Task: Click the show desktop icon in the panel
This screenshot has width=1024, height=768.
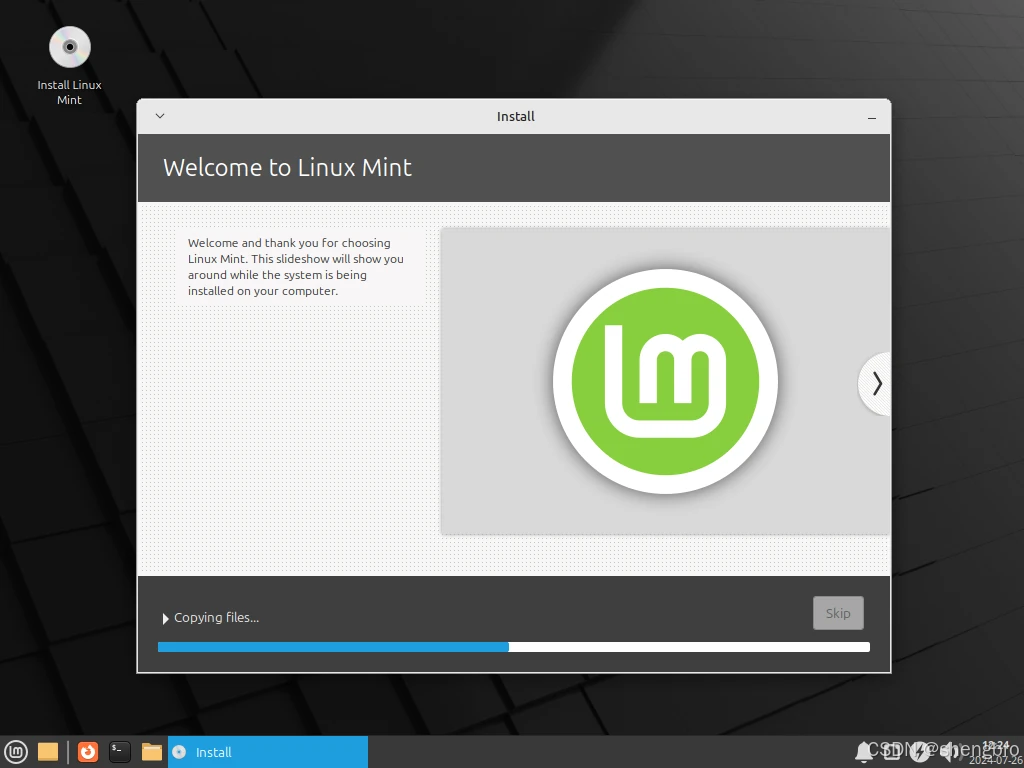Action: 48,752
